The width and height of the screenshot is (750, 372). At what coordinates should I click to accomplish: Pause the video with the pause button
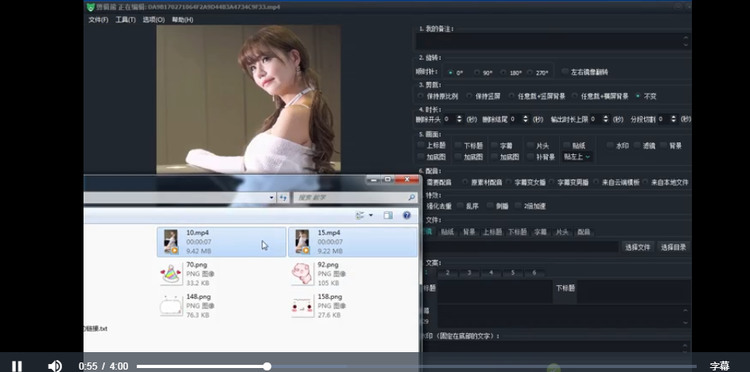pos(17,366)
